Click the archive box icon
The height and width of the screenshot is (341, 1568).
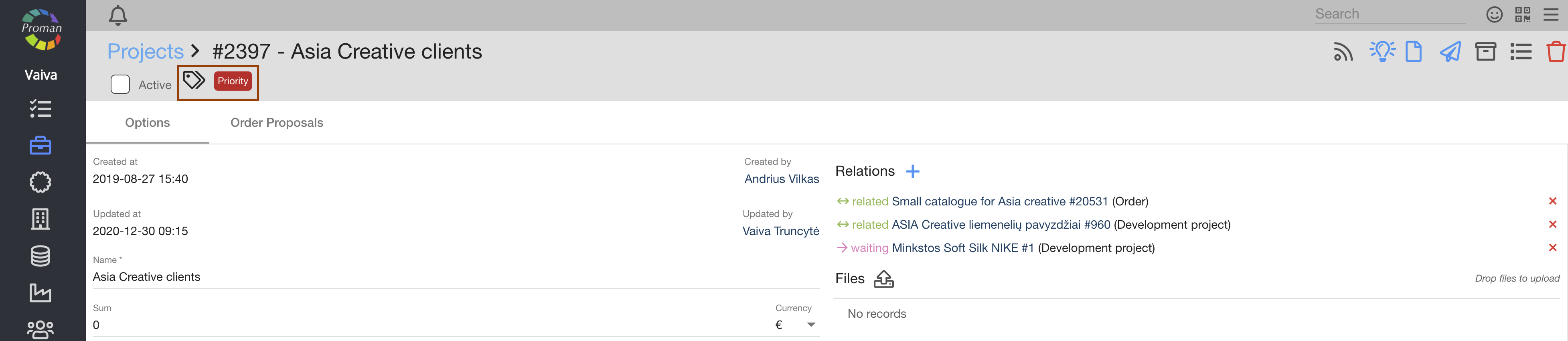point(1485,52)
